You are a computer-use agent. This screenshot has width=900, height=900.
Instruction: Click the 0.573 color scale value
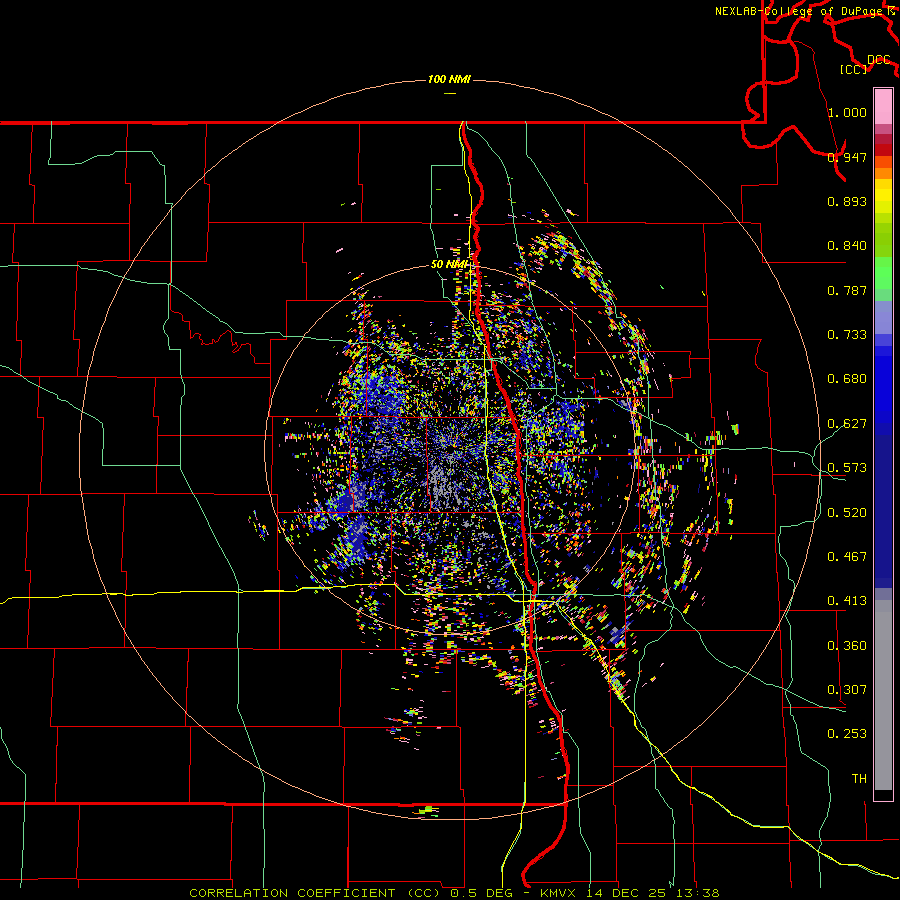pos(847,468)
